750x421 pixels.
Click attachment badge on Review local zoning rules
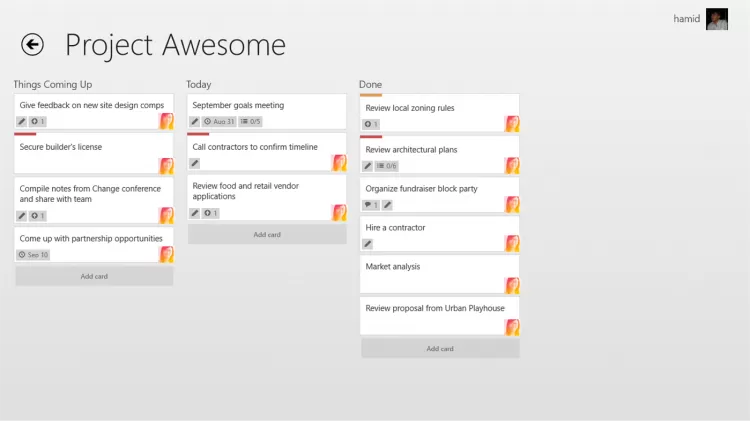pos(371,124)
